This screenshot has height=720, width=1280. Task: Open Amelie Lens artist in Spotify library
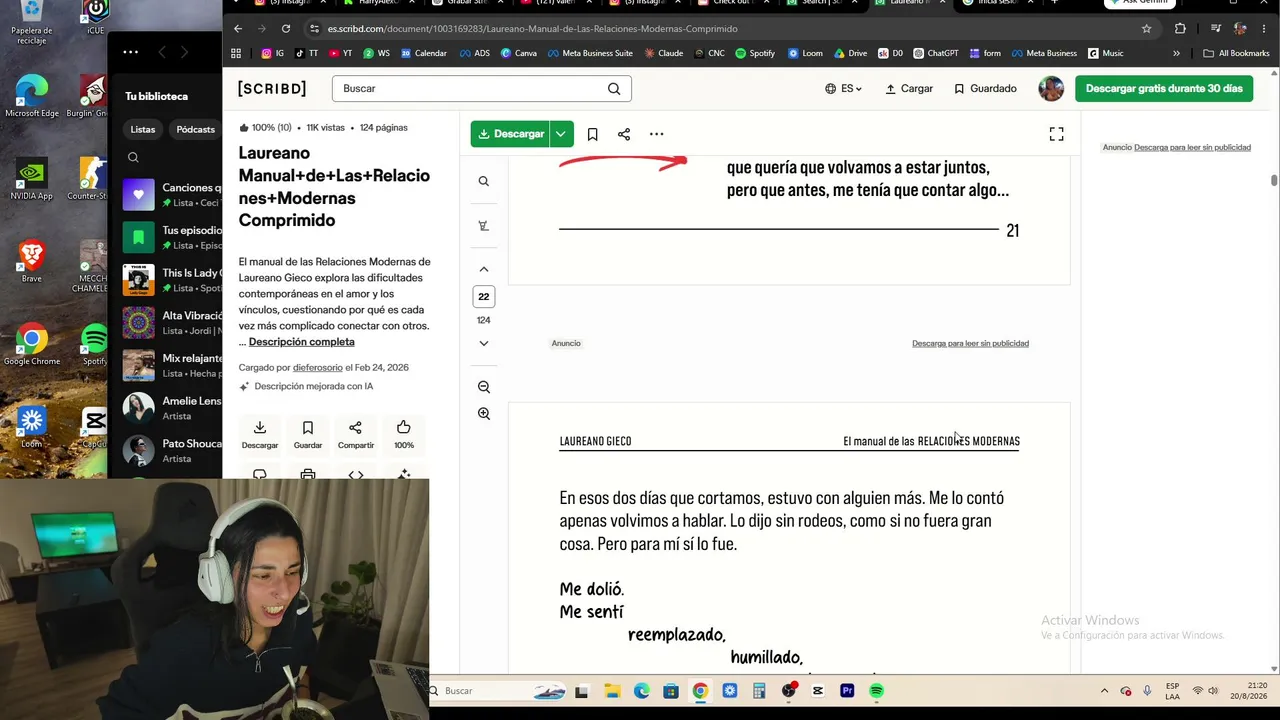tap(172, 408)
